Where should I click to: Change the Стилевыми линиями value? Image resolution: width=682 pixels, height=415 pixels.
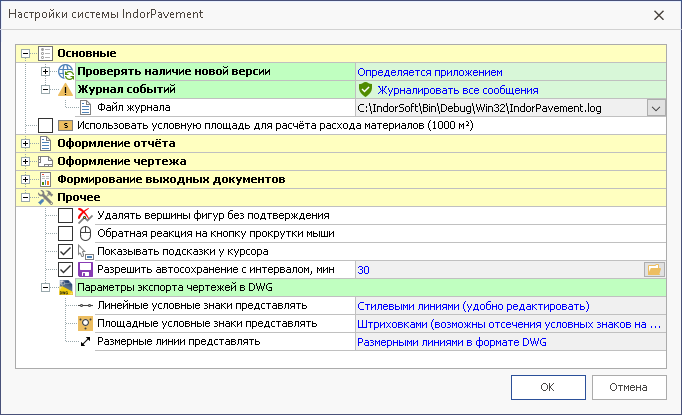click(x=473, y=306)
